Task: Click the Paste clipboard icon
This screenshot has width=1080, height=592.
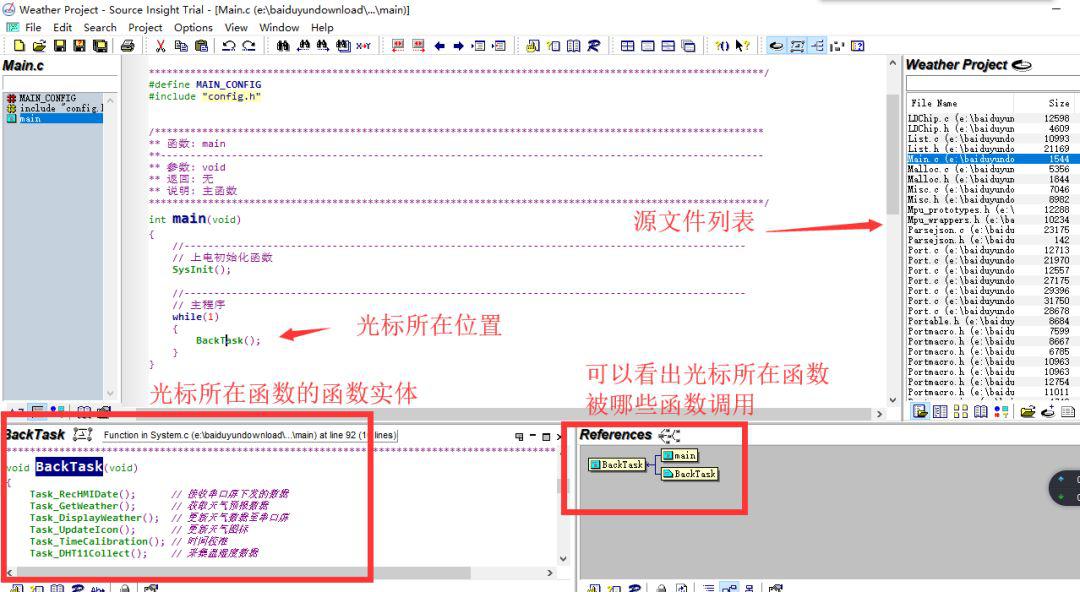Action: click(201, 46)
